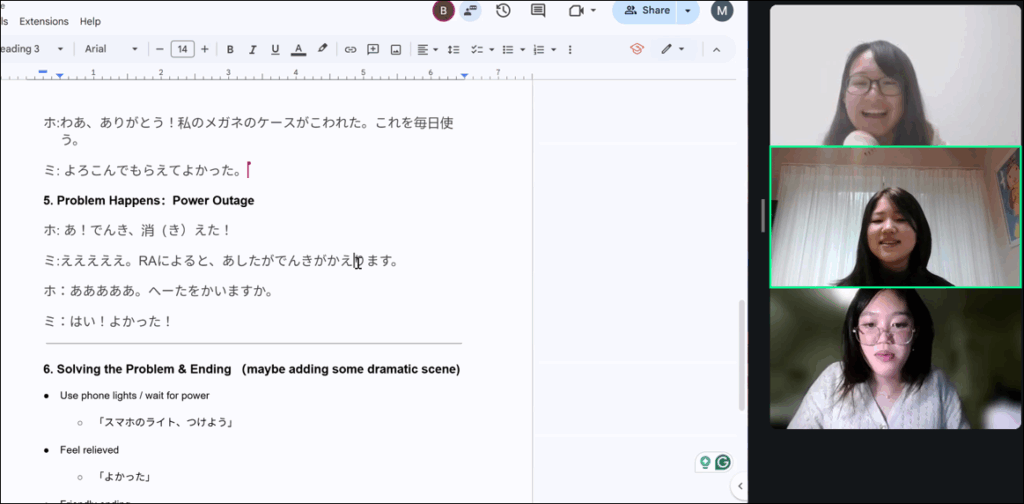Open the Grammarly G icon
The image size is (1024, 504).
[722, 462]
